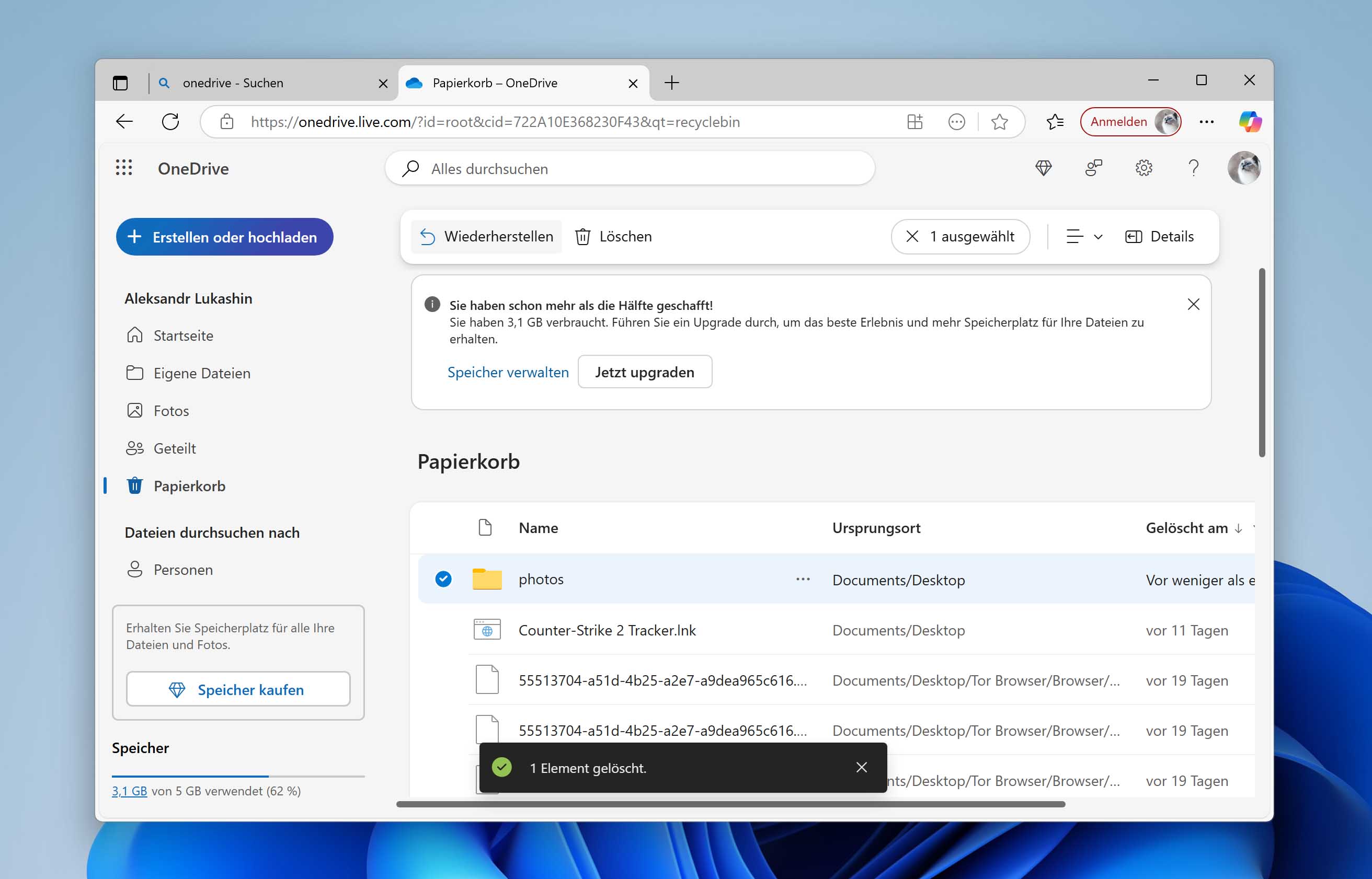Open Edge settings and more menu

pyautogui.click(x=1206, y=122)
